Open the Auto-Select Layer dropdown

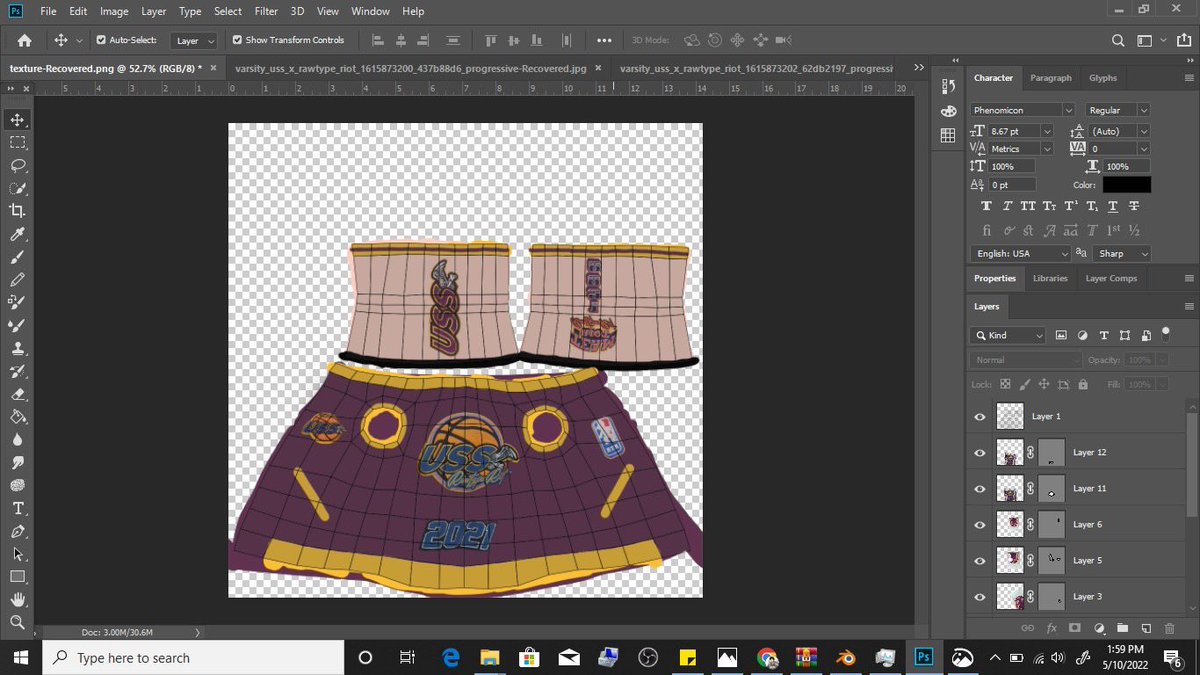195,41
